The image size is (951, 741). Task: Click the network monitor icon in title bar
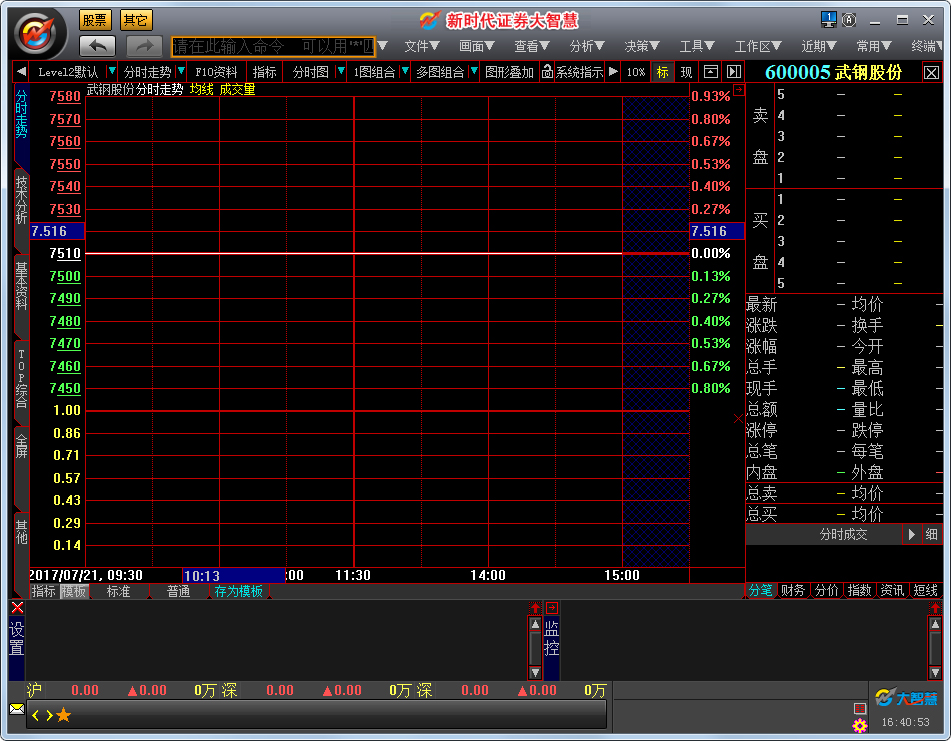[828, 20]
